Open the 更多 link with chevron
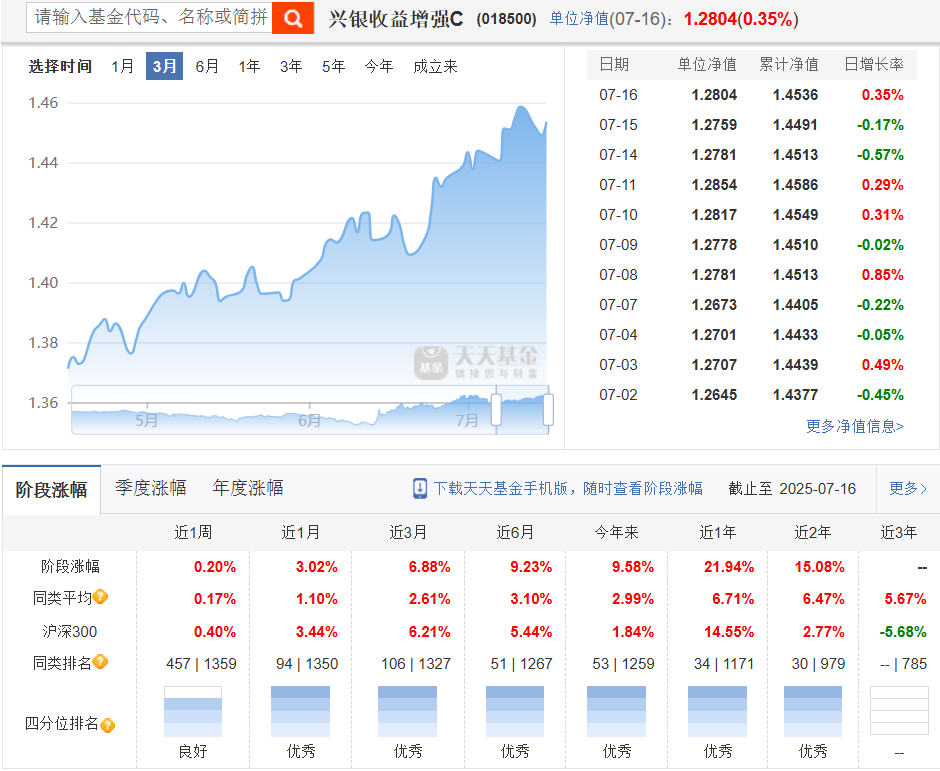The width and height of the screenshot is (940, 771). tap(908, 489)
